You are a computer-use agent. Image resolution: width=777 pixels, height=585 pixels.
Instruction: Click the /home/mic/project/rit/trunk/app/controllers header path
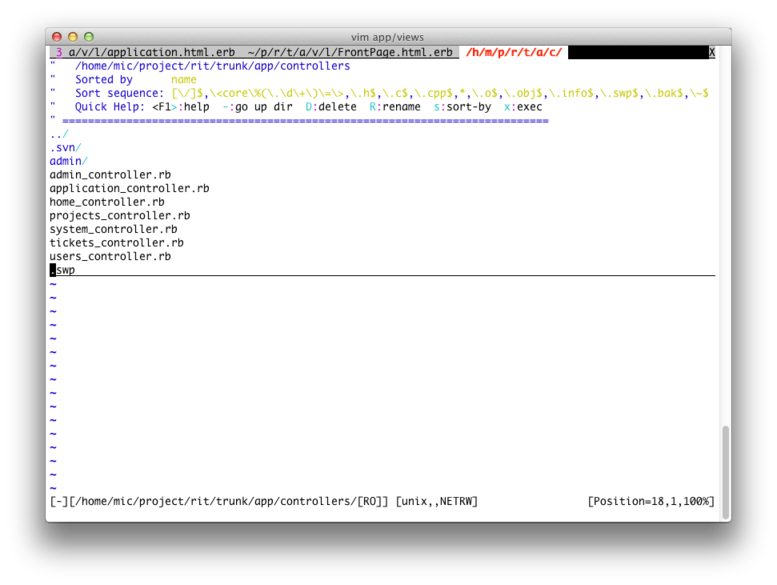click(x=213, y=66)
